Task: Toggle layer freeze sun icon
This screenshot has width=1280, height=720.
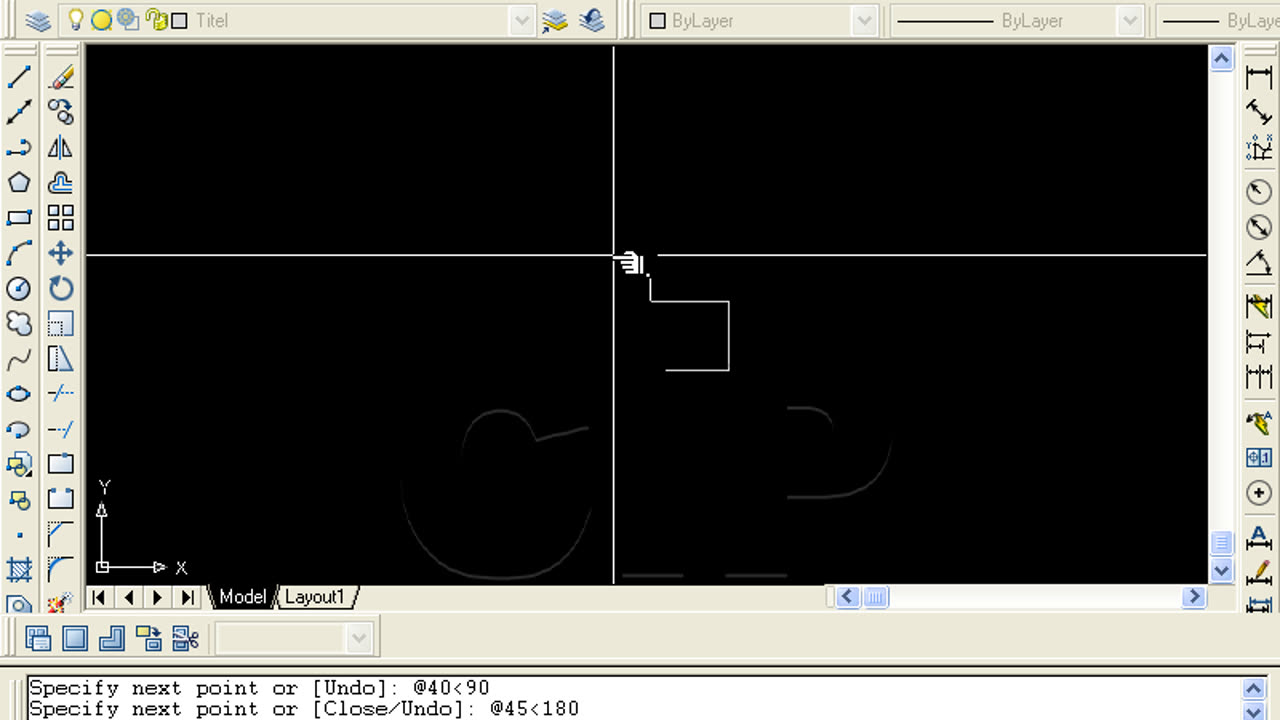Action: [101, 20]
